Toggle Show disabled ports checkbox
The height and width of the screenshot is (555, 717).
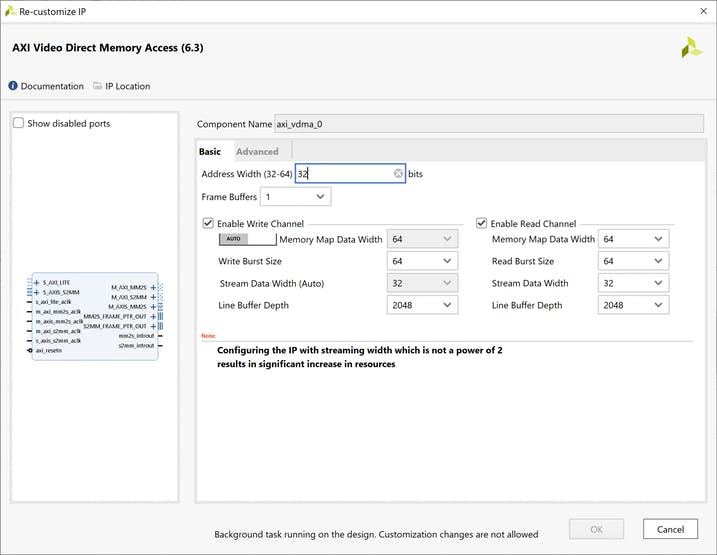(x=18, y=123)
